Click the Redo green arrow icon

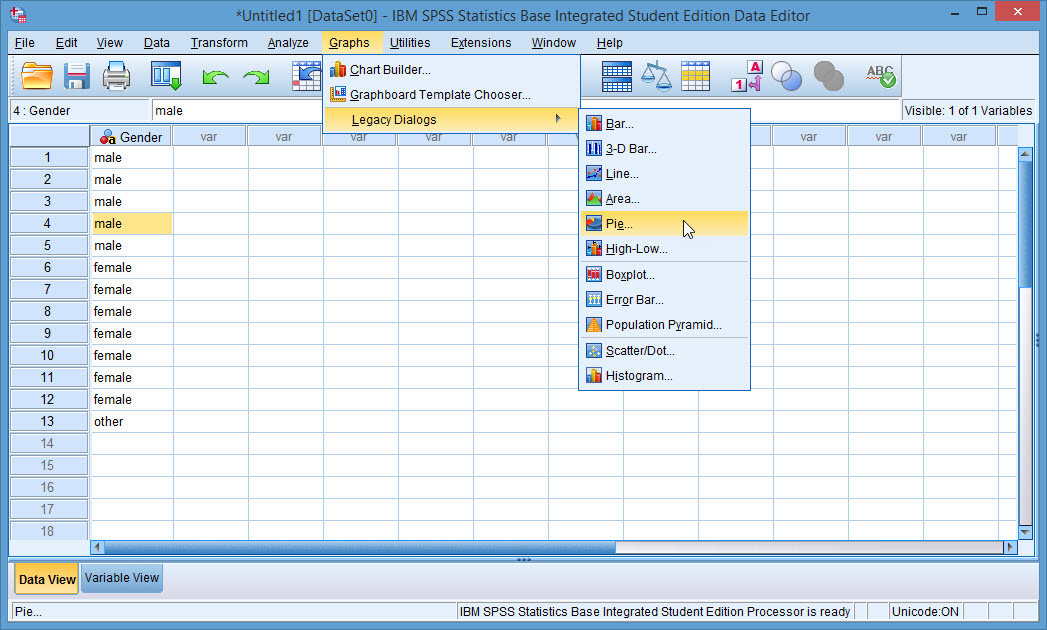tap(256, 77)
